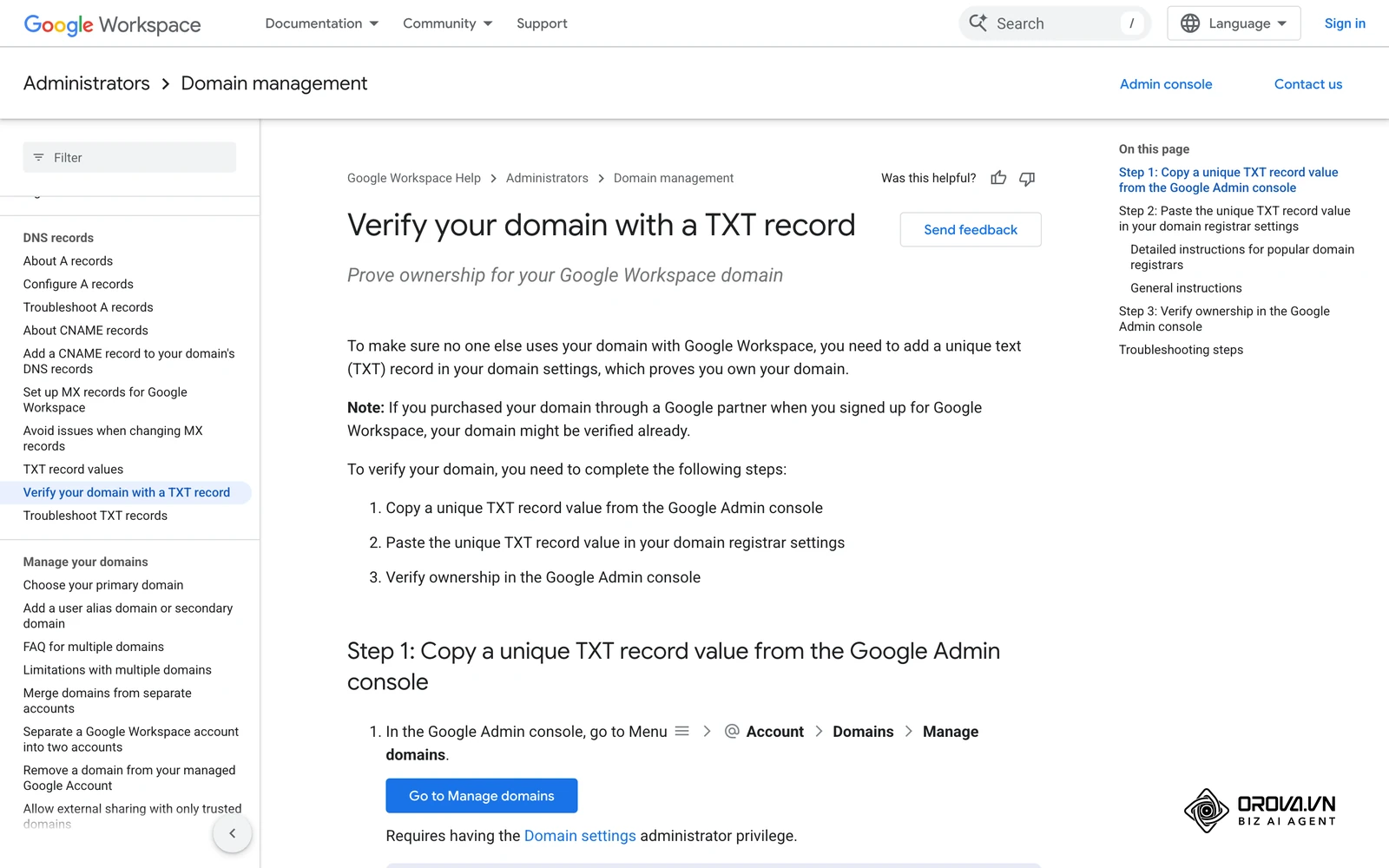Click the thumbs up helpful icon
The height and width of the screenshot is (868, 1389).
coord(998,178)
